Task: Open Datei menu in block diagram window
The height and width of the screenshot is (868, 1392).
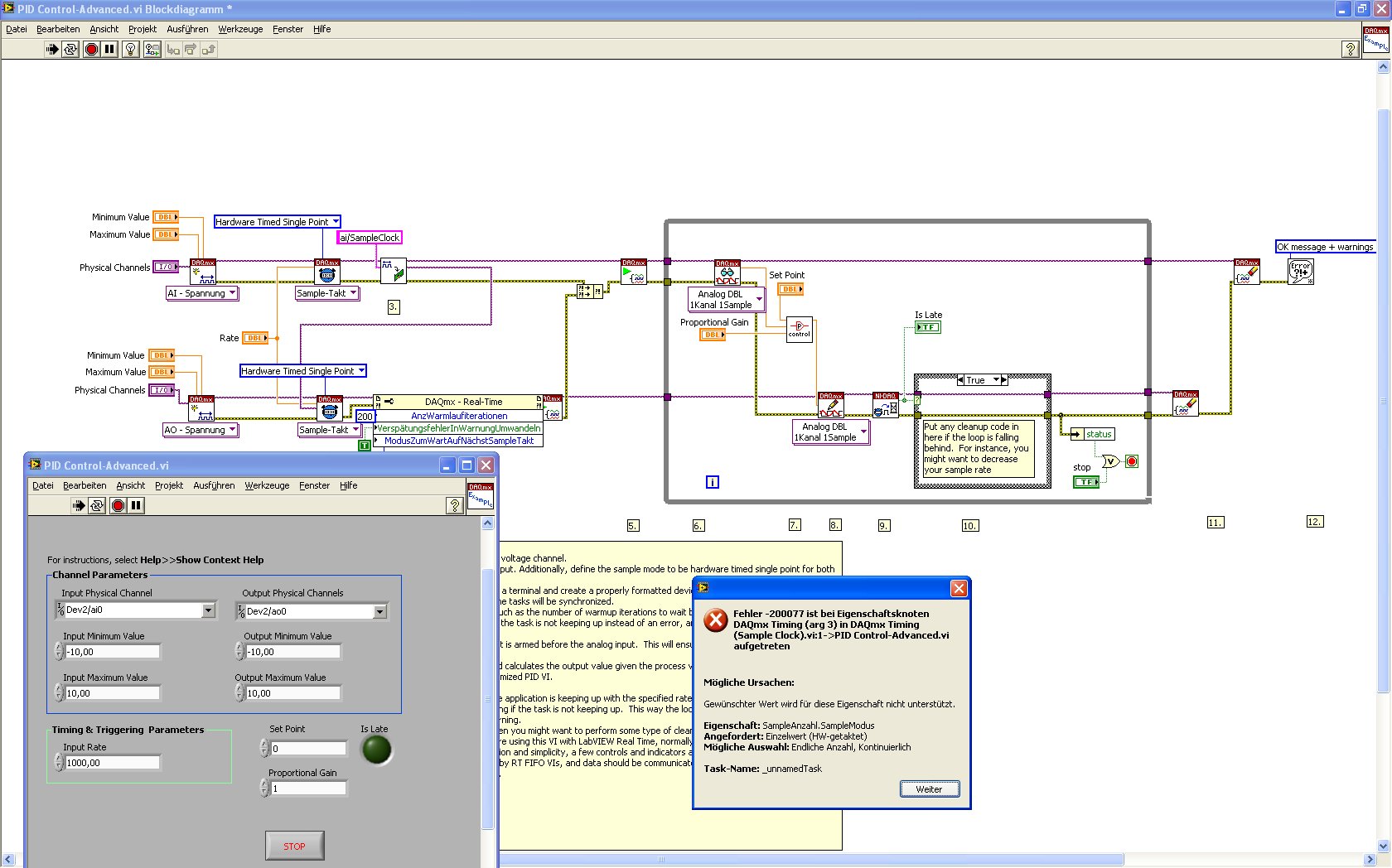Action: coord(17,29)
